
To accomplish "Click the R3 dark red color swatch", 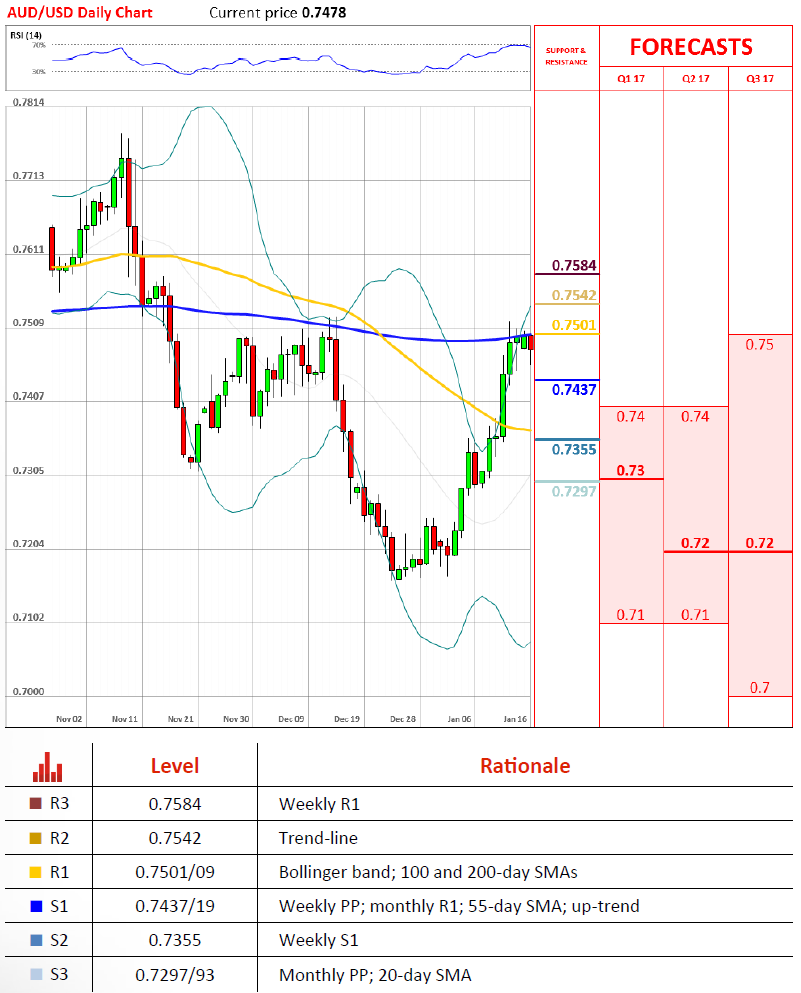I will tap(35, 803).
